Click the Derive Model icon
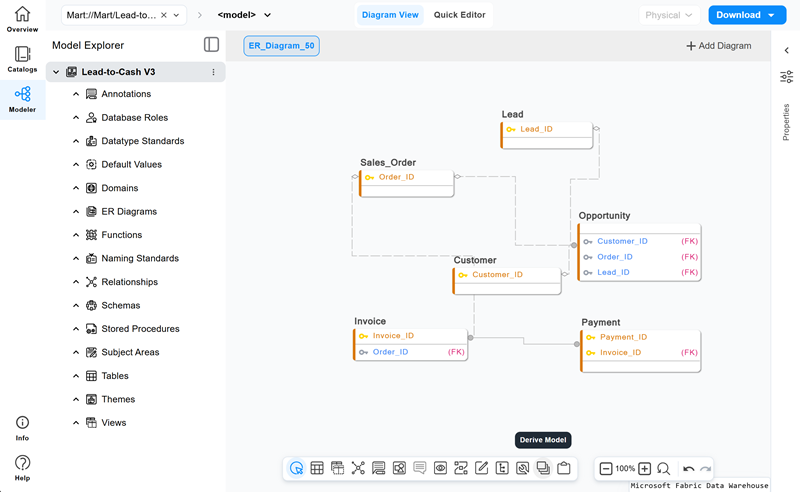This screenshot has width=800, height=492. click(x=543, y=468)
